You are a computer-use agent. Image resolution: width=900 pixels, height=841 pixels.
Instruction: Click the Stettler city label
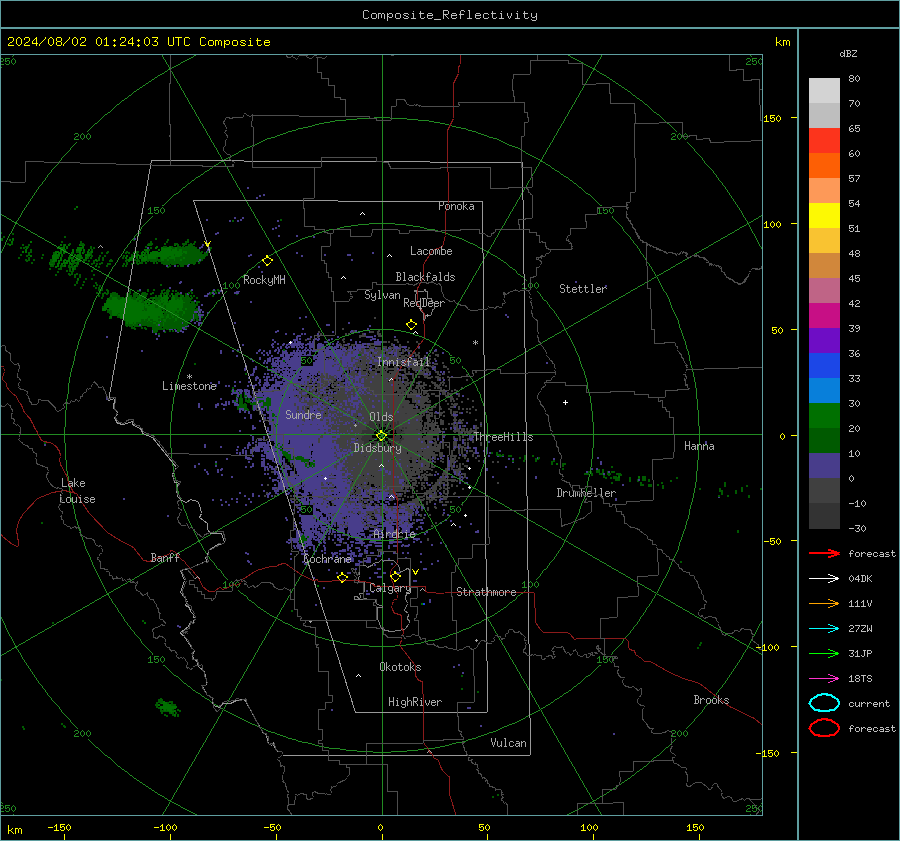(x=583, y=289)
